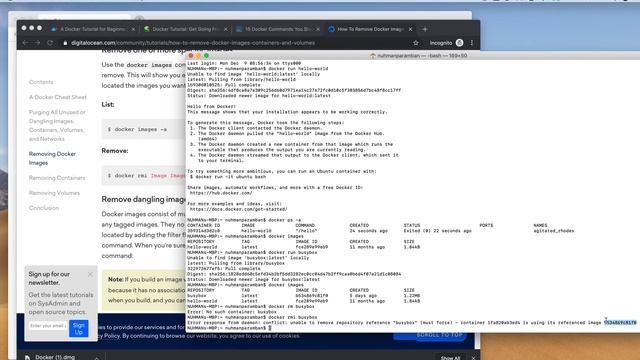Screen dimensions: 640x360
Task: Open a new browser tab
Action: (x=425, y=29)
